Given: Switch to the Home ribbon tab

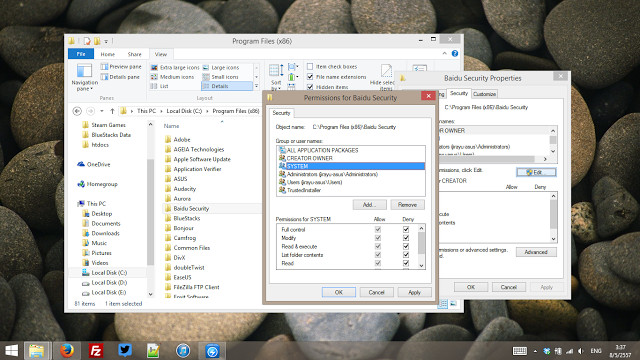Looking at the screenshot, I should pos(108,54).
